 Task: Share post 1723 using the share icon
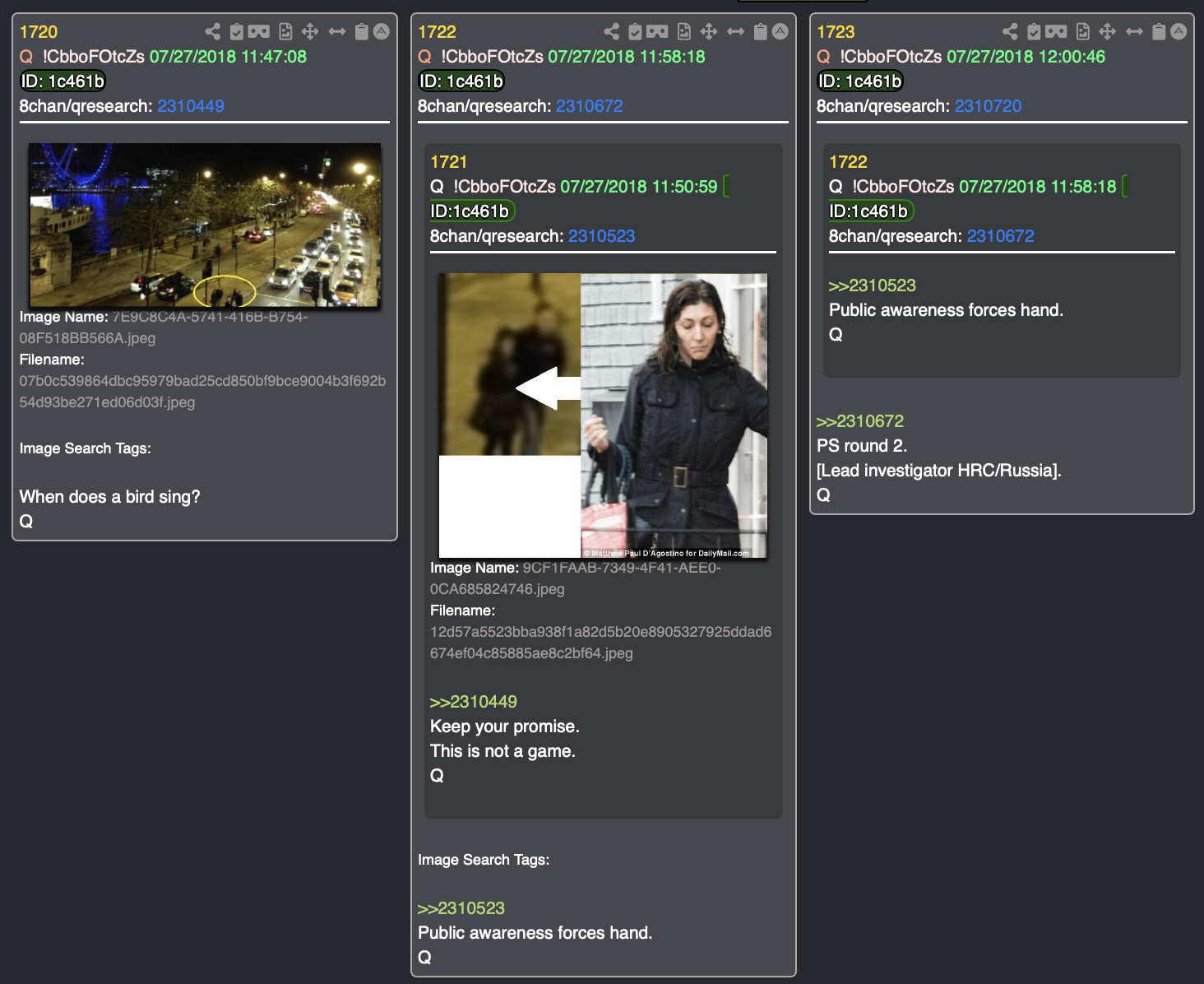pyautogui.click(x=1010, y=32)
